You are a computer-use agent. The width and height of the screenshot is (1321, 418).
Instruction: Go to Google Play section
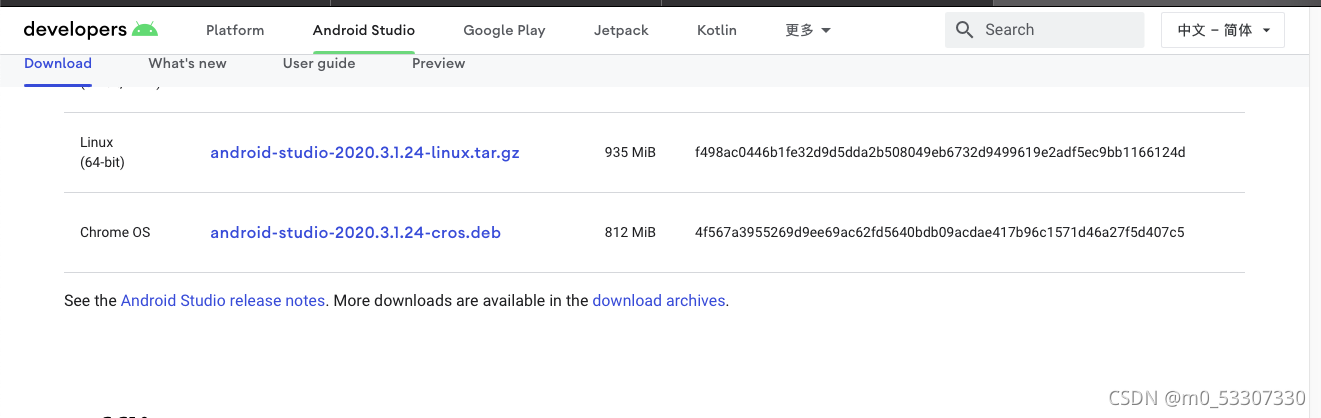point(504,30)
